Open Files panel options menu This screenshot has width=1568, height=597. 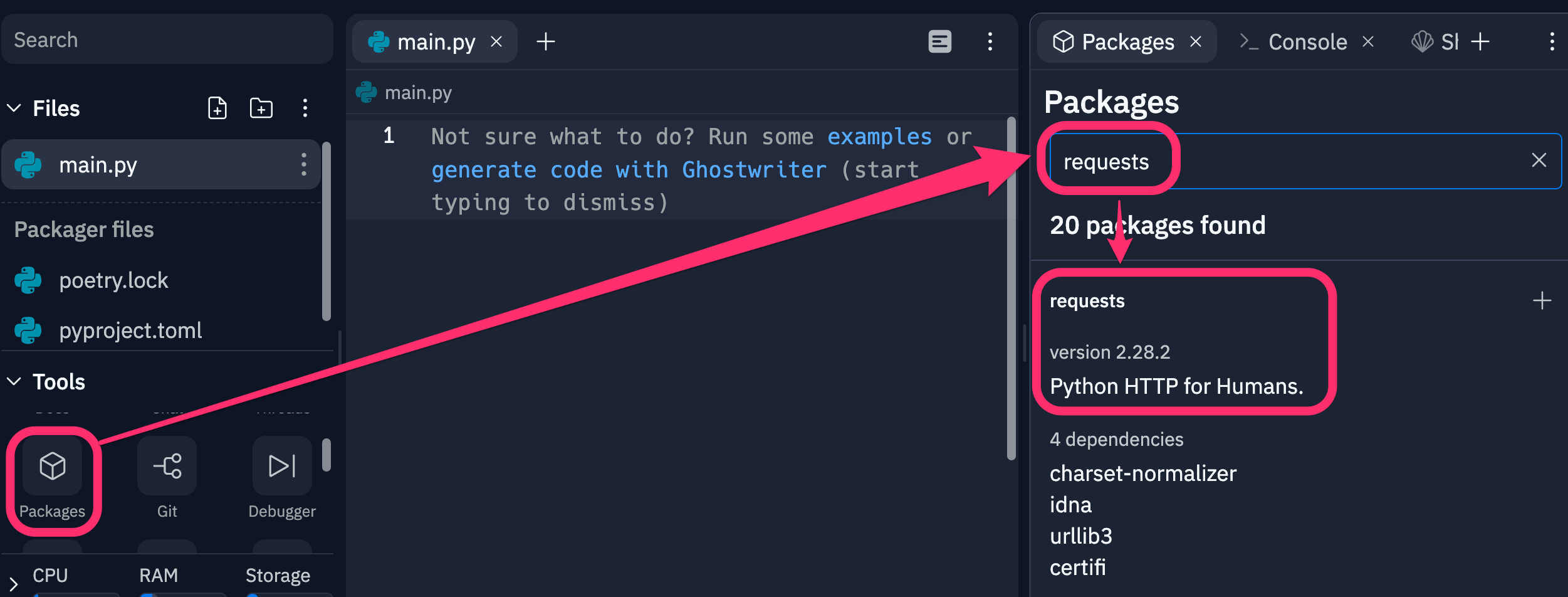pos(305,108)
